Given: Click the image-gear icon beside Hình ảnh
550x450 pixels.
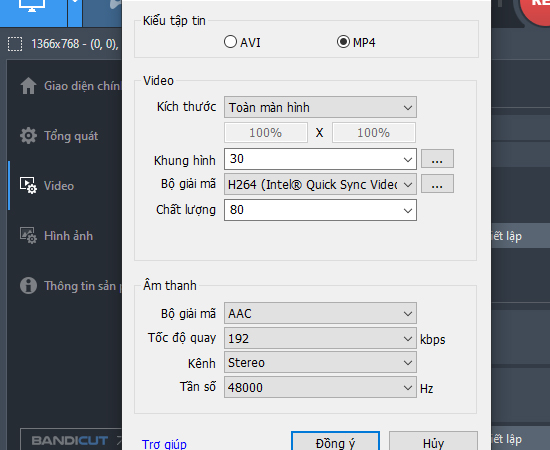Looking at the screenshot, I should point(28,236).
